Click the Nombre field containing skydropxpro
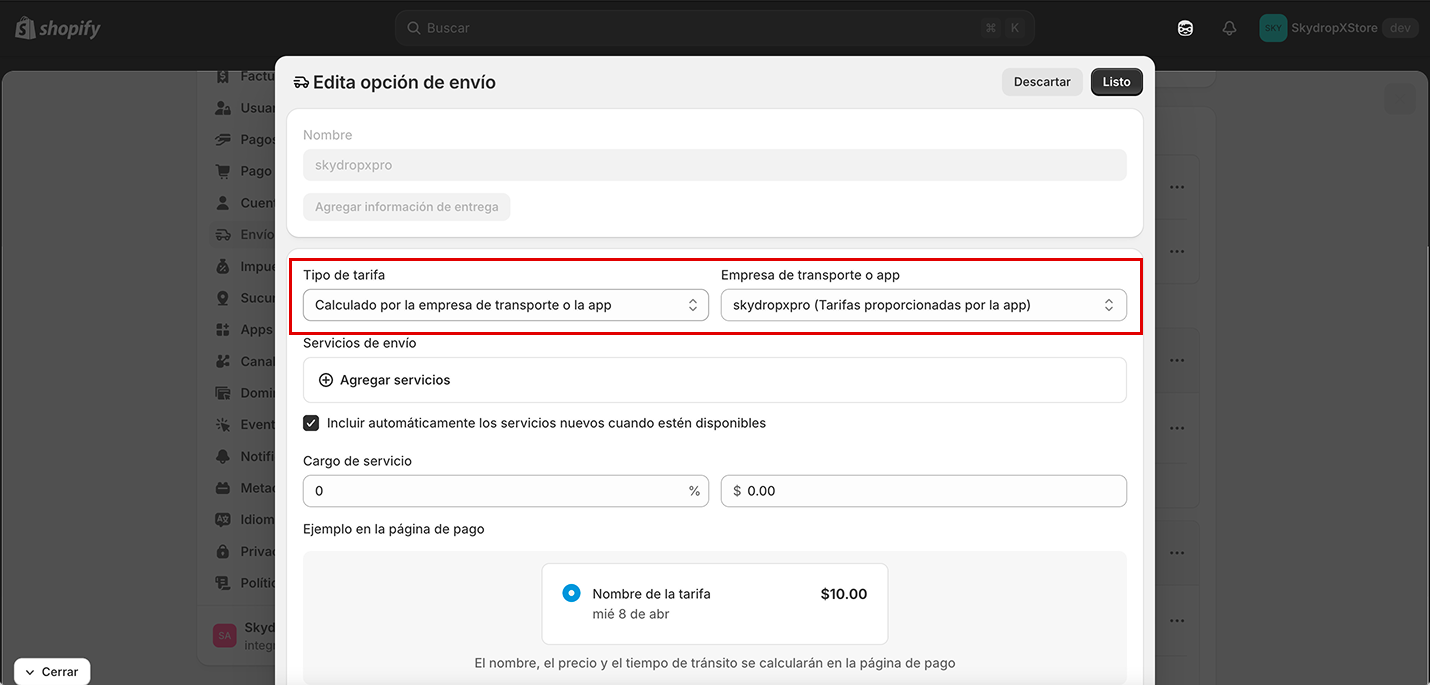This screenshot has width=1430, height=685. [715, 165]
